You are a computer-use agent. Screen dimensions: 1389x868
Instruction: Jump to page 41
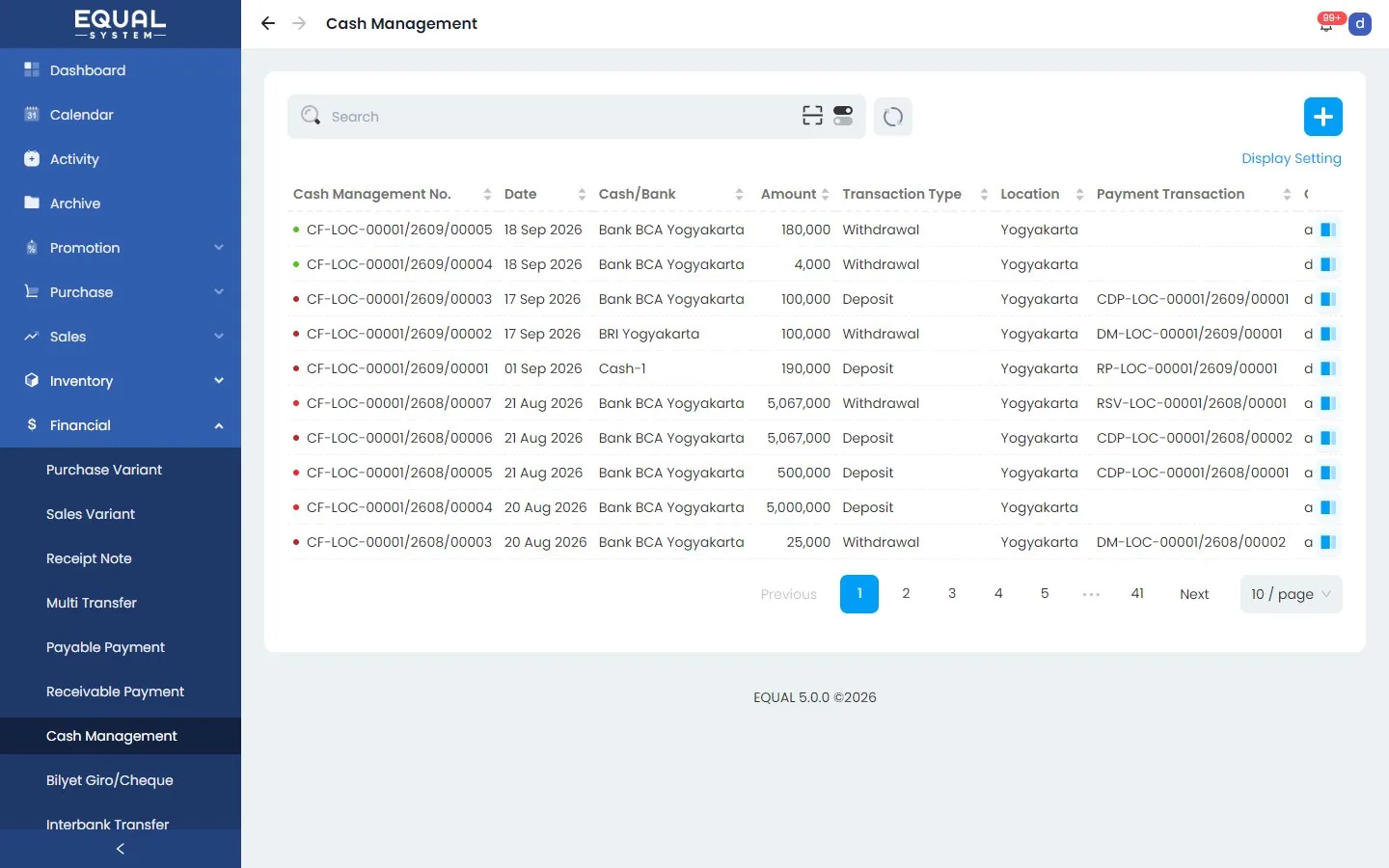tap(1137, 594)
